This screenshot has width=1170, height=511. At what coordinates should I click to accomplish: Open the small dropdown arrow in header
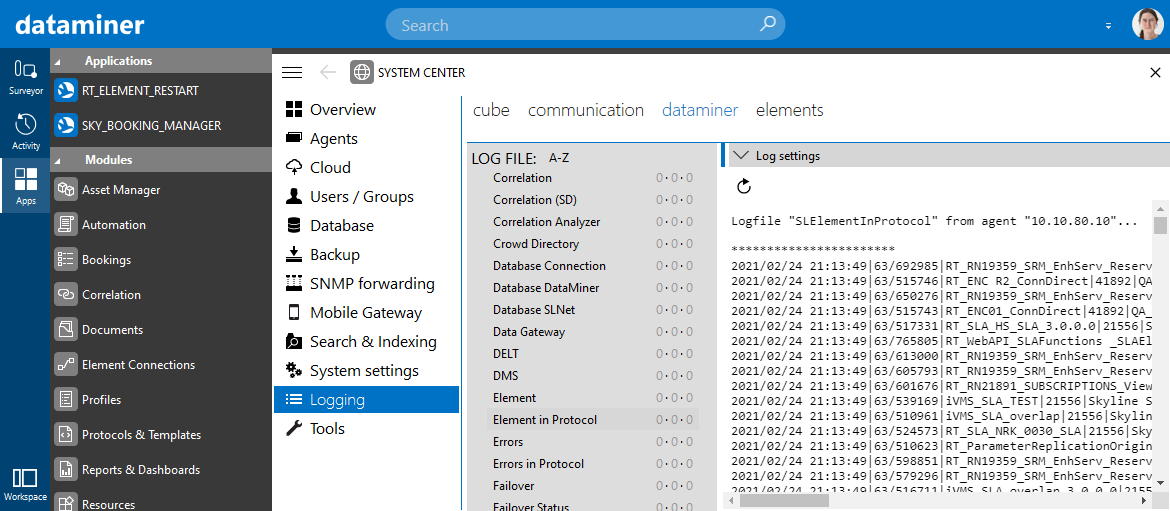point(1109,25)
